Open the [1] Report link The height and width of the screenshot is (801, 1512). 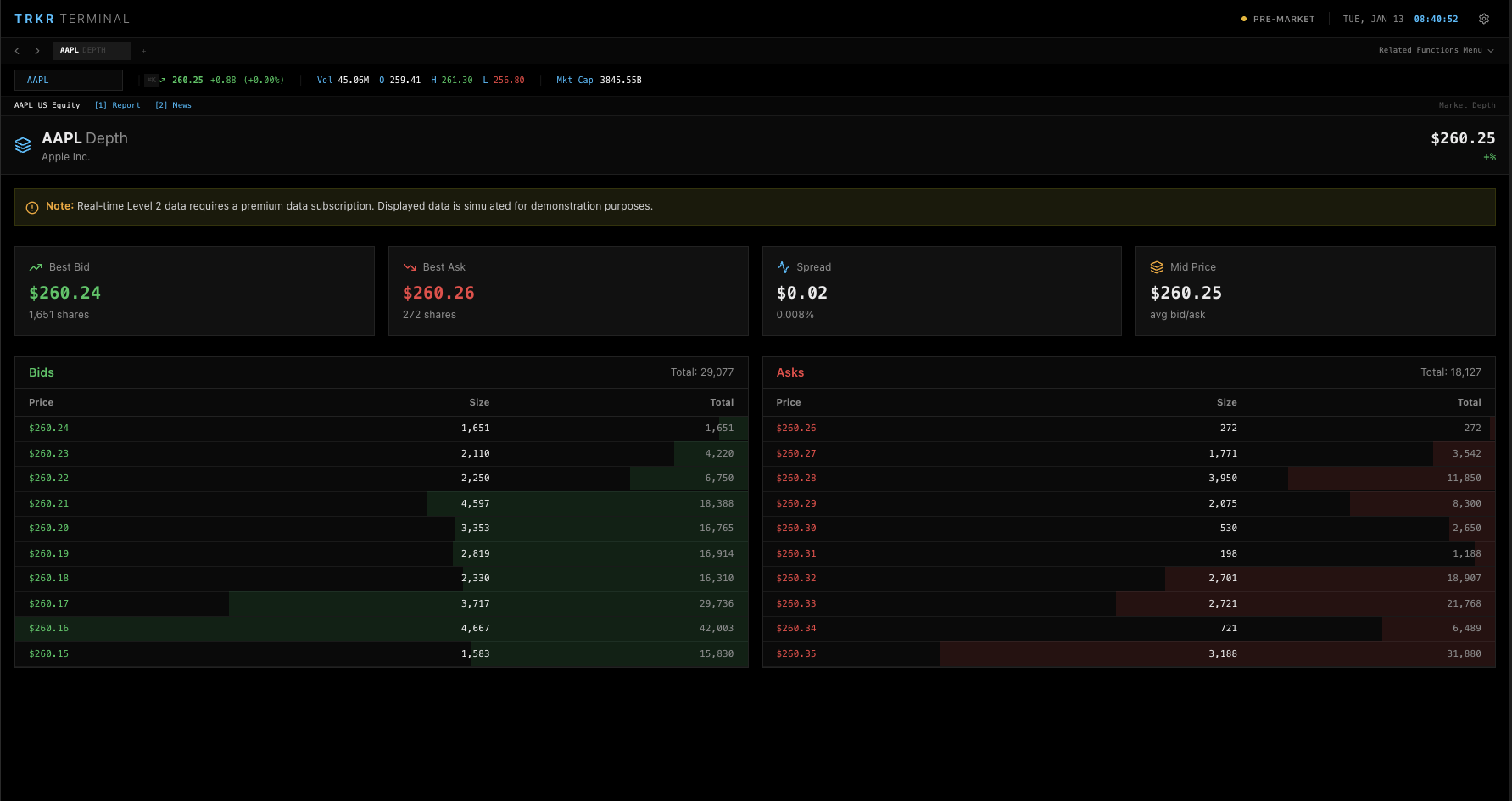point(118,104)
